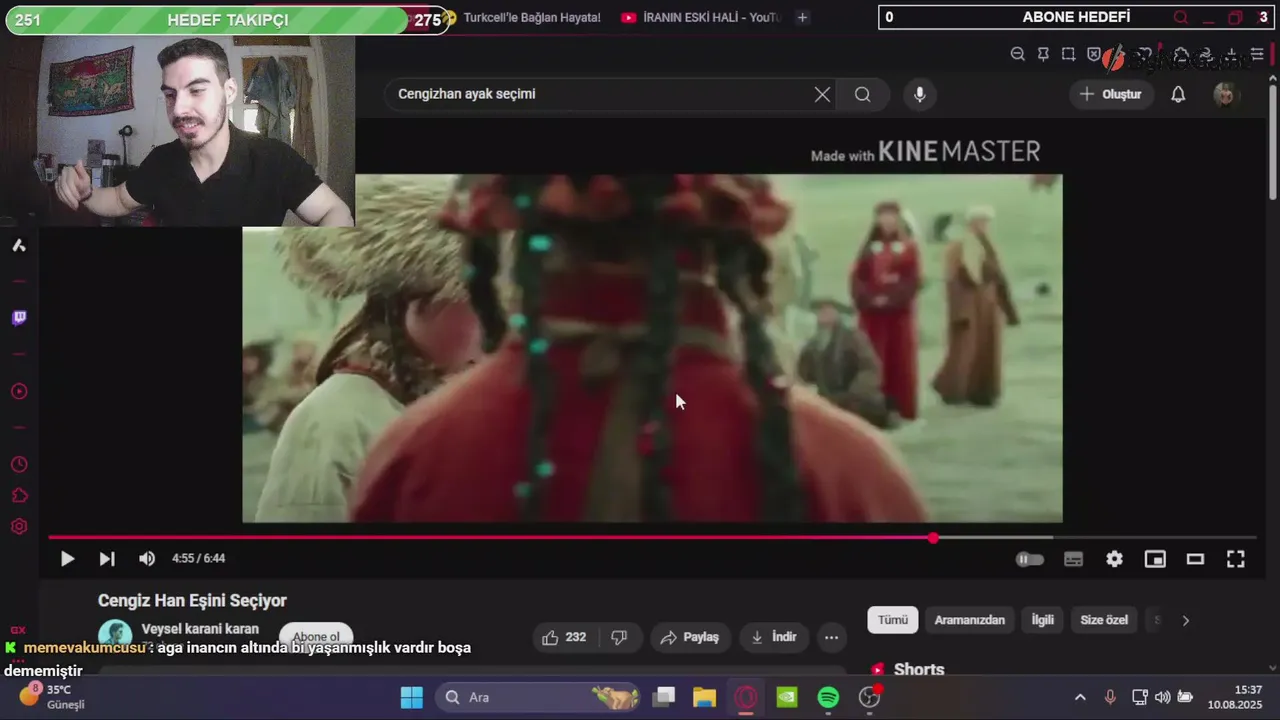Open File Explorer from taskbar
This screenshot has height=720, width=1280.
point(705,697)
